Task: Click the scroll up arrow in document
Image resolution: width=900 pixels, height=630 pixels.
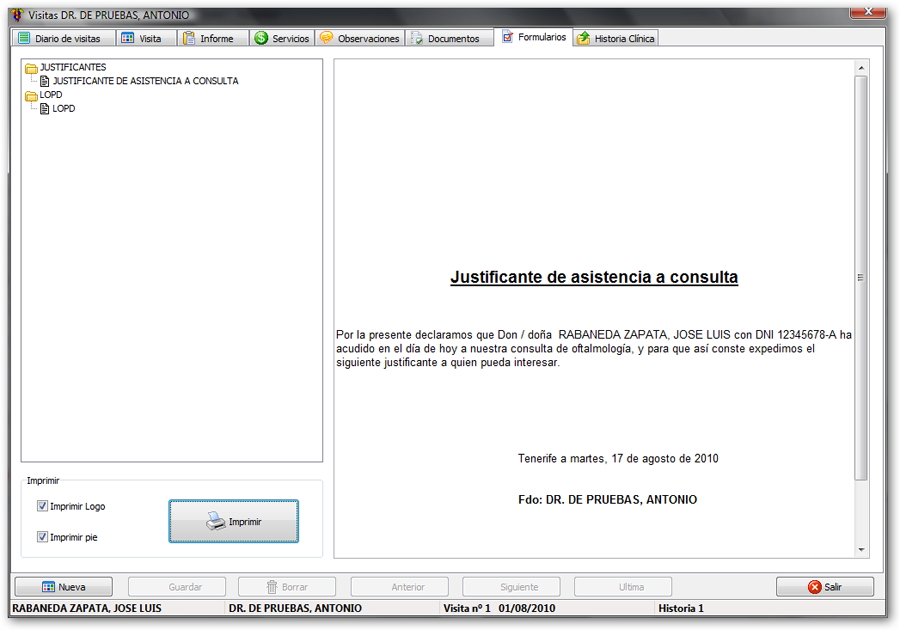Action: [861, 68]
